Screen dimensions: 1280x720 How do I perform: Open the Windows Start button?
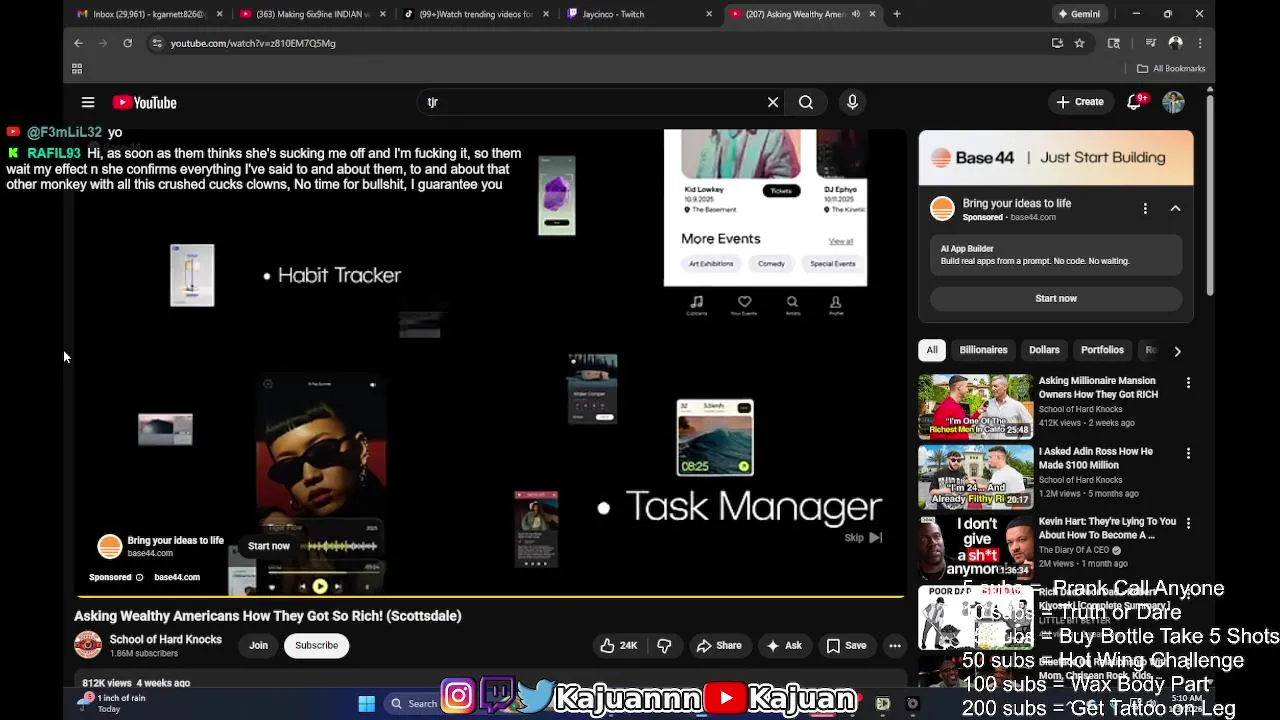tap(366, 703)
